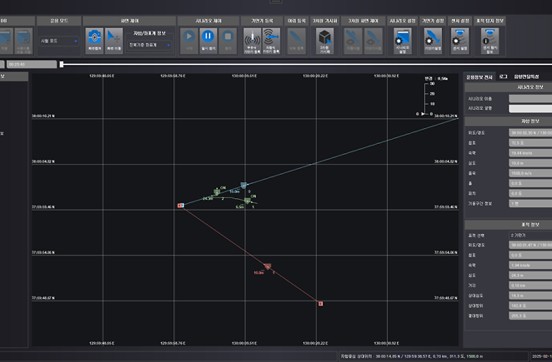The image size is (552, 362).
Task: Open the mode dropdown in the operation mode group
Action: 59,41
